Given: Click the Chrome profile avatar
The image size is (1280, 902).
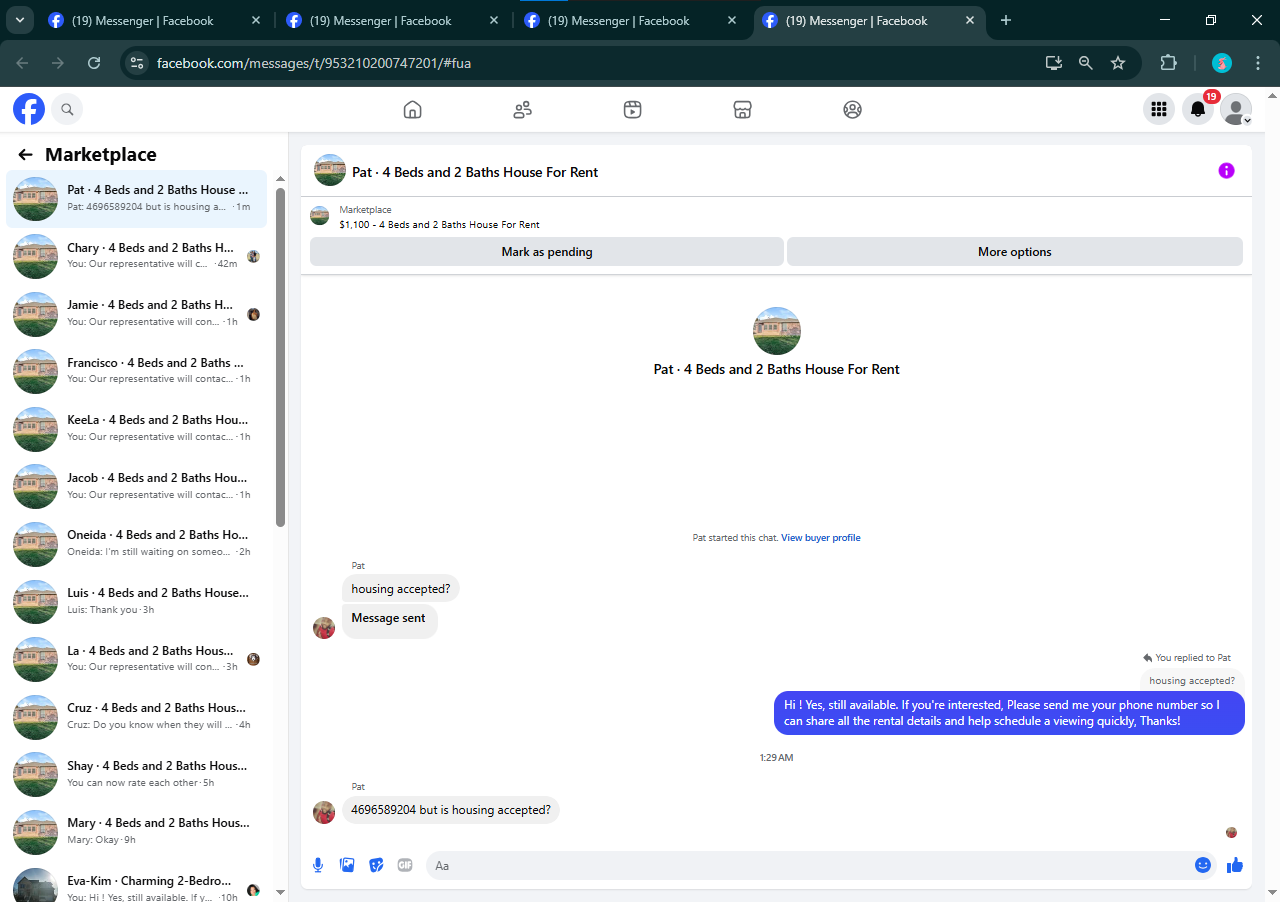Looking at the screenshot, I should tap(1222, 63).
